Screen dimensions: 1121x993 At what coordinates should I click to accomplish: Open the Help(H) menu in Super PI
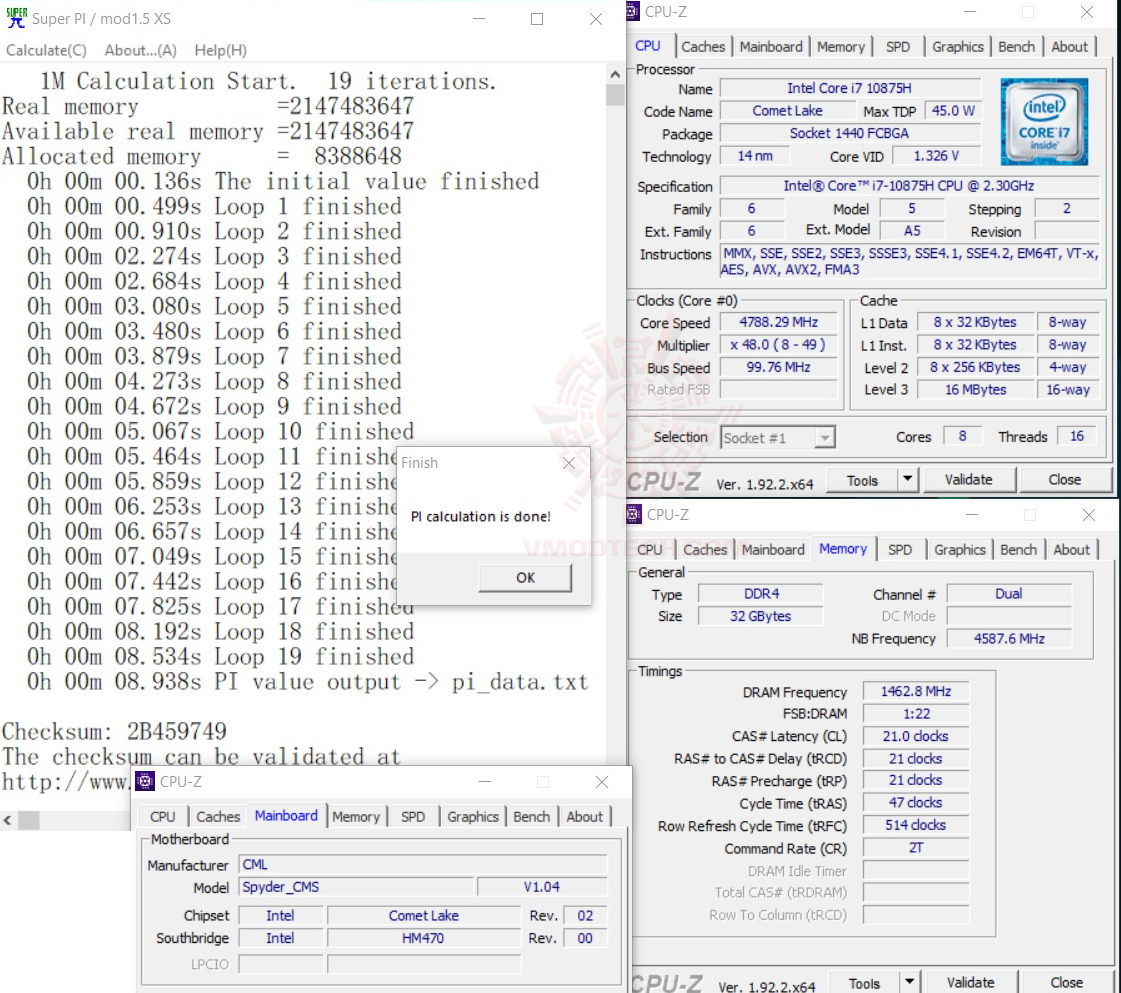pos(220,50)
